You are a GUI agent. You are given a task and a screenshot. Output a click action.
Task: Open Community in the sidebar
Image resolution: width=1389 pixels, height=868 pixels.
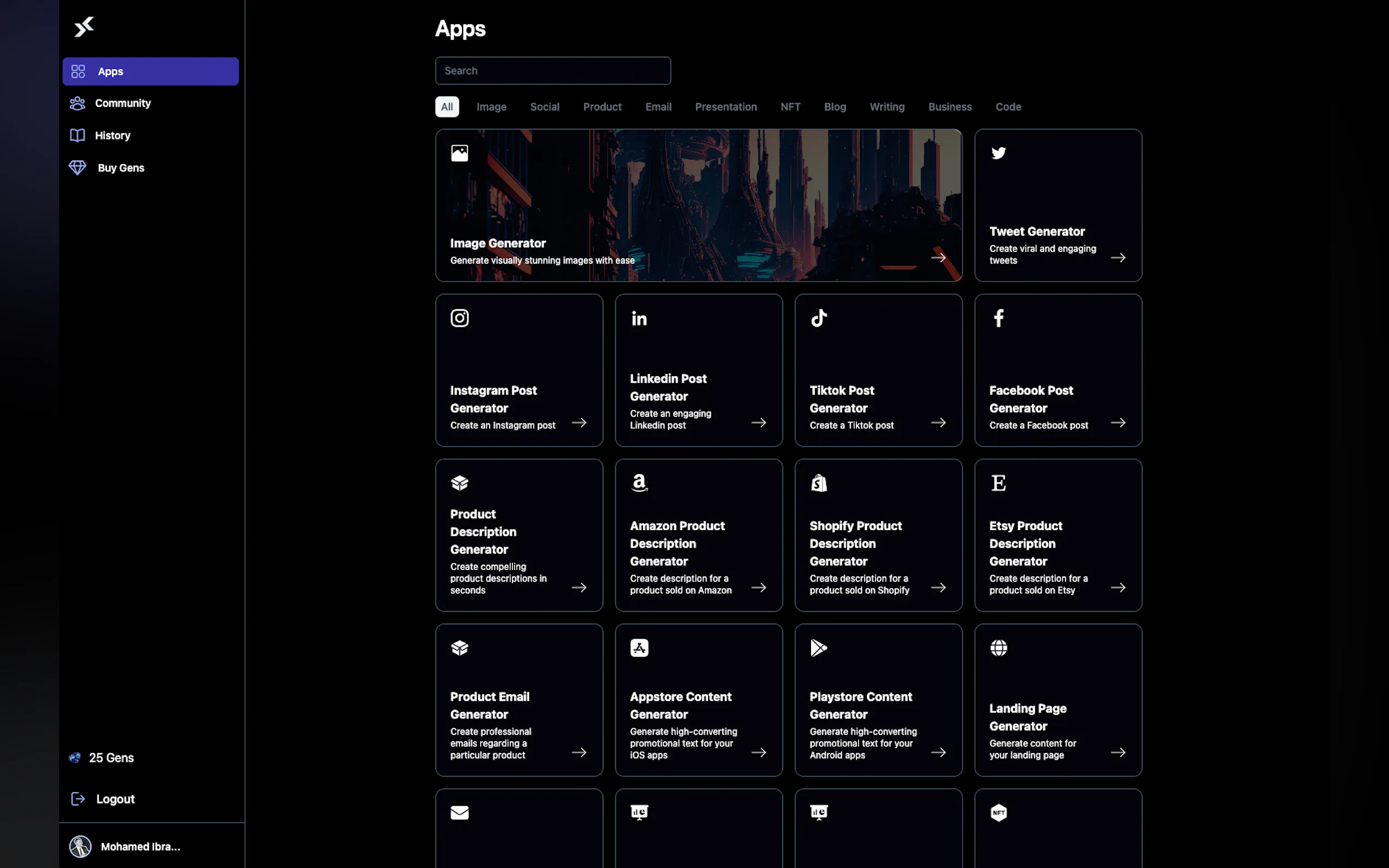pyautogui.click(x=122, y=103)
